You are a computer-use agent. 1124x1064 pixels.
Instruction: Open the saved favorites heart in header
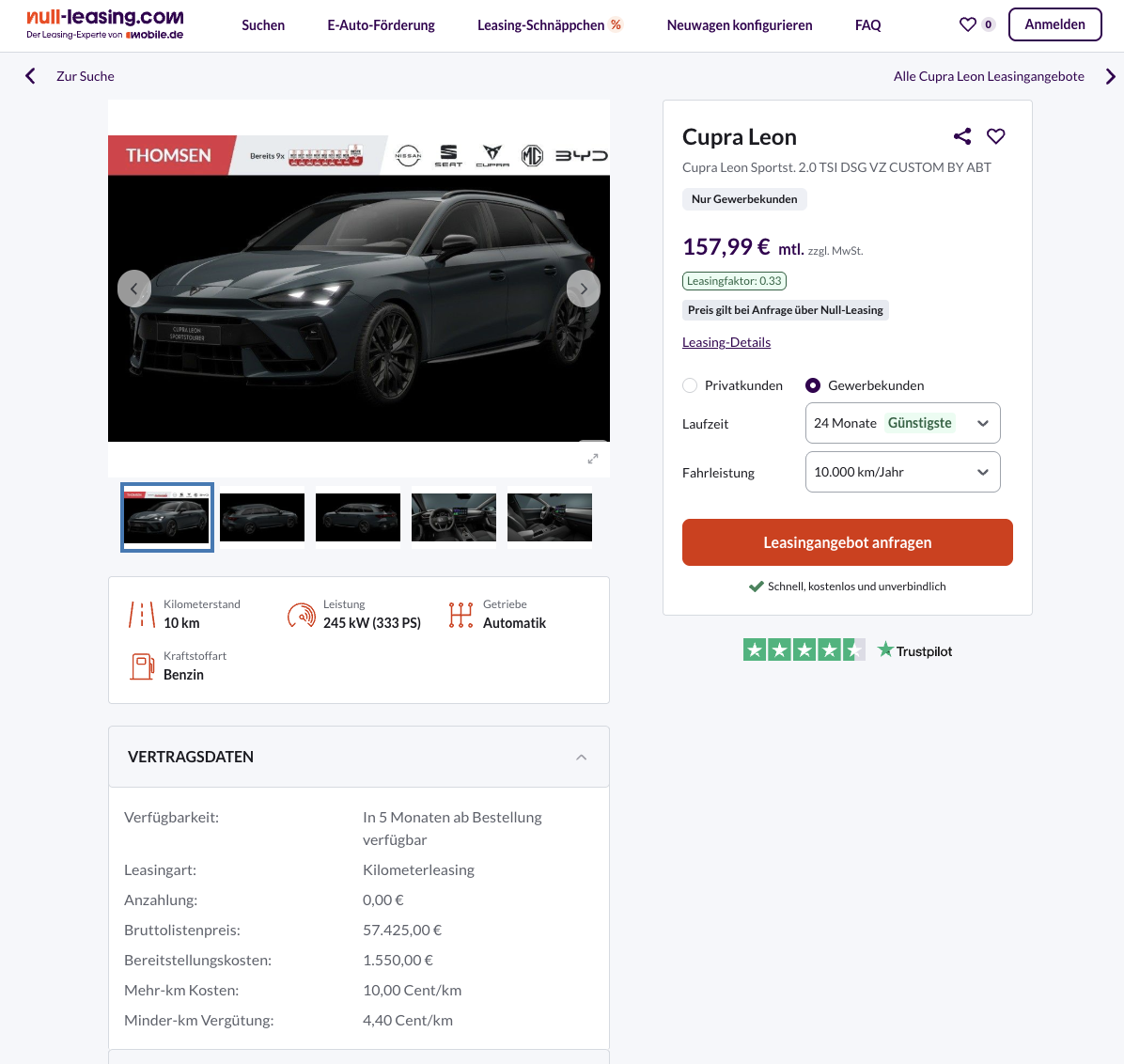click(968, 24)
